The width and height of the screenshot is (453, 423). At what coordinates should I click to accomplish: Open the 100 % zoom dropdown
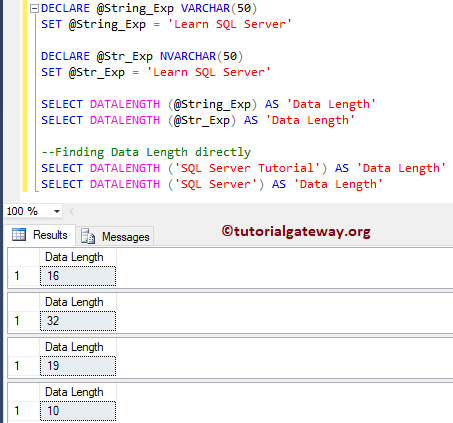tap(57, 211)
